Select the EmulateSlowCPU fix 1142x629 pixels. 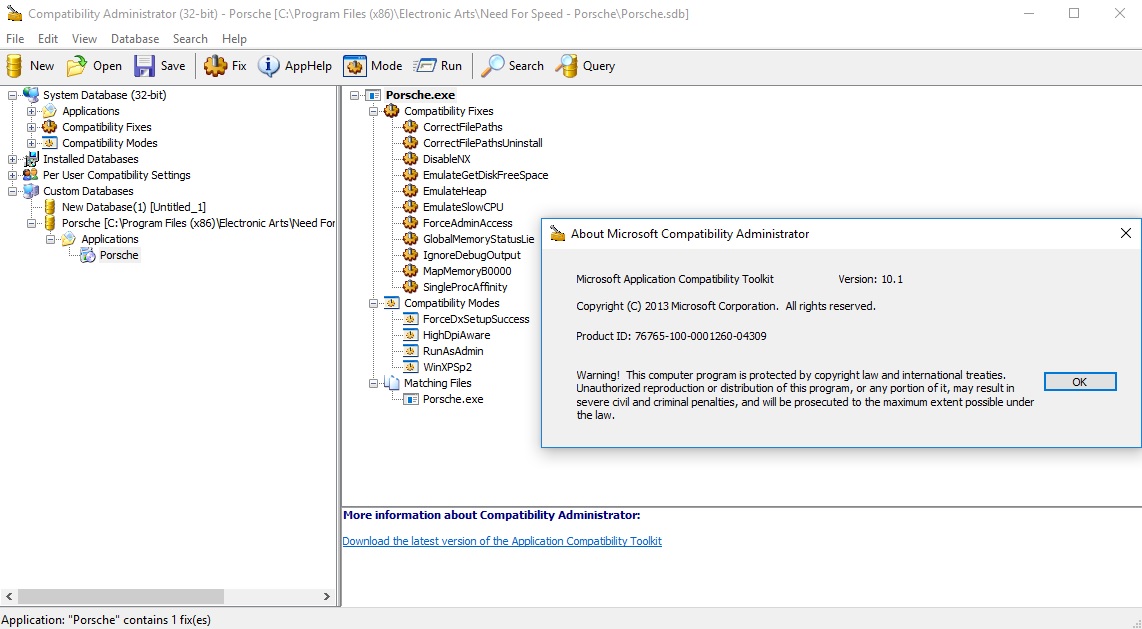coord(462,207)
